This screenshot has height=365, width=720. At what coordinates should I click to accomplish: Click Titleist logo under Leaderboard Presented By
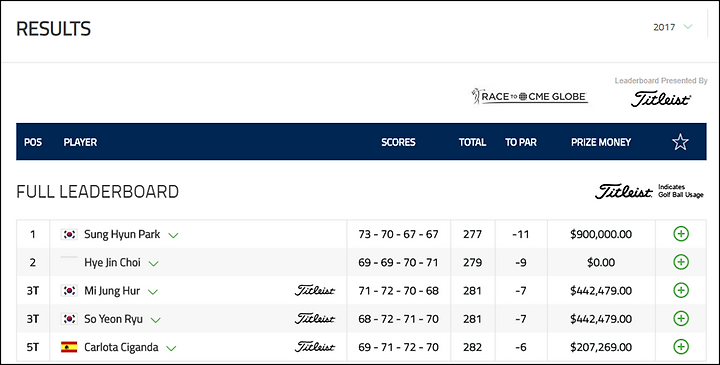point(660,99)
